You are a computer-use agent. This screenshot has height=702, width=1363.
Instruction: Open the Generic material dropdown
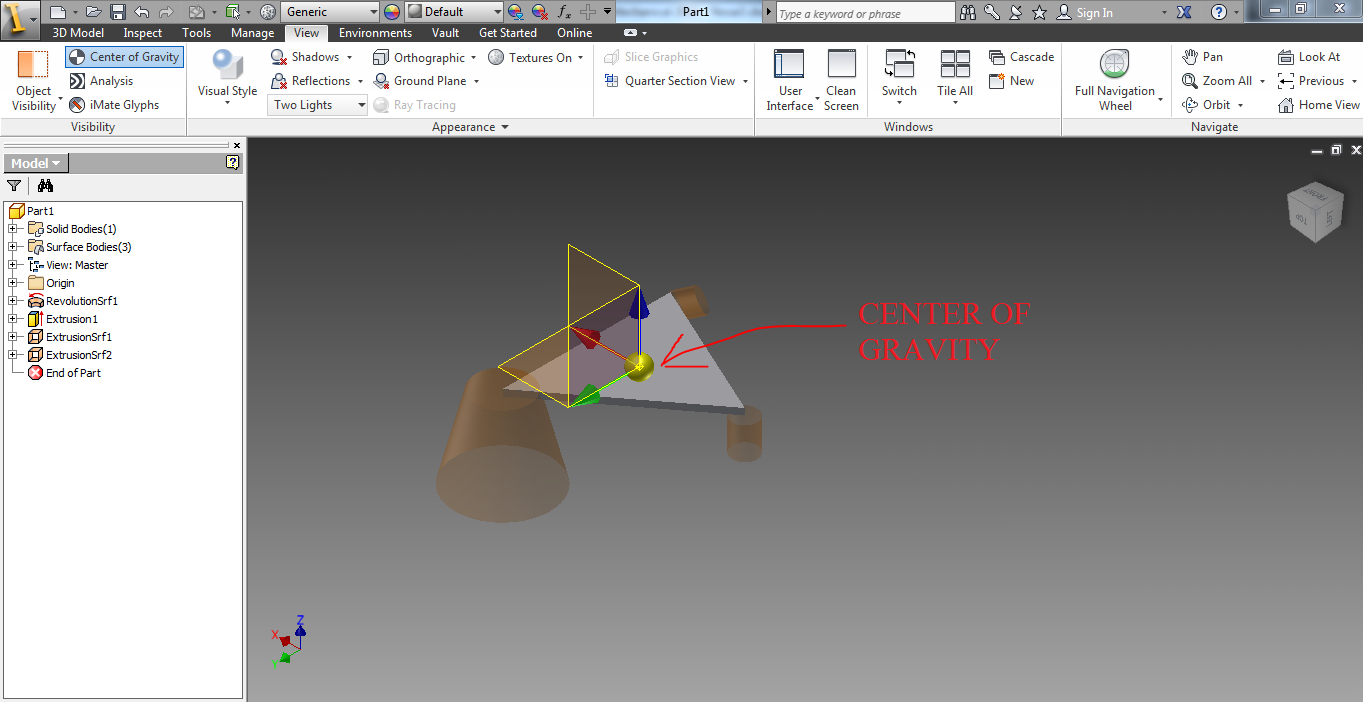click(x=330, y=12)
